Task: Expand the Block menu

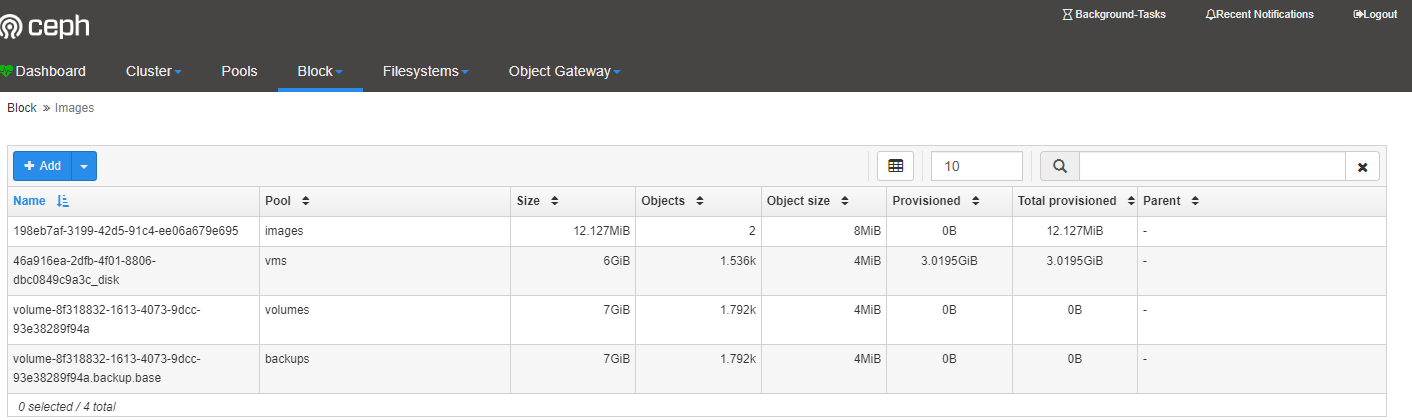Action: click(320, 71)
